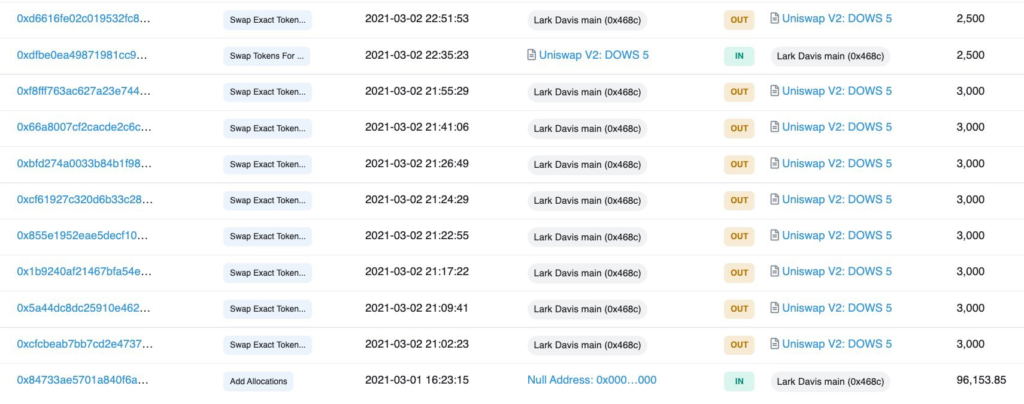The image size is (1024, 404).
Task: Click contract icon in the 21:22:55 row
Action: click(x=774, y=236)
